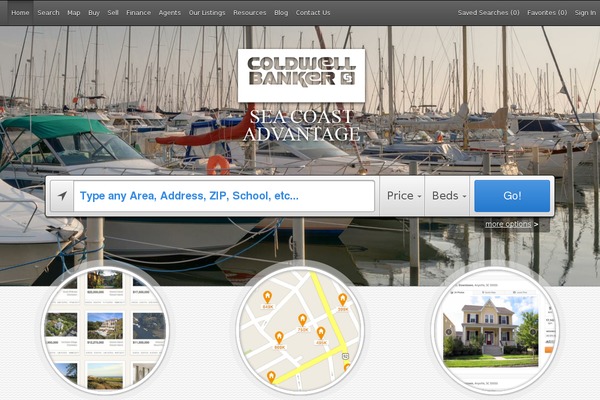Click the yellow house listing circular thumbnail
600x400 pixels.
coord(495,330)
